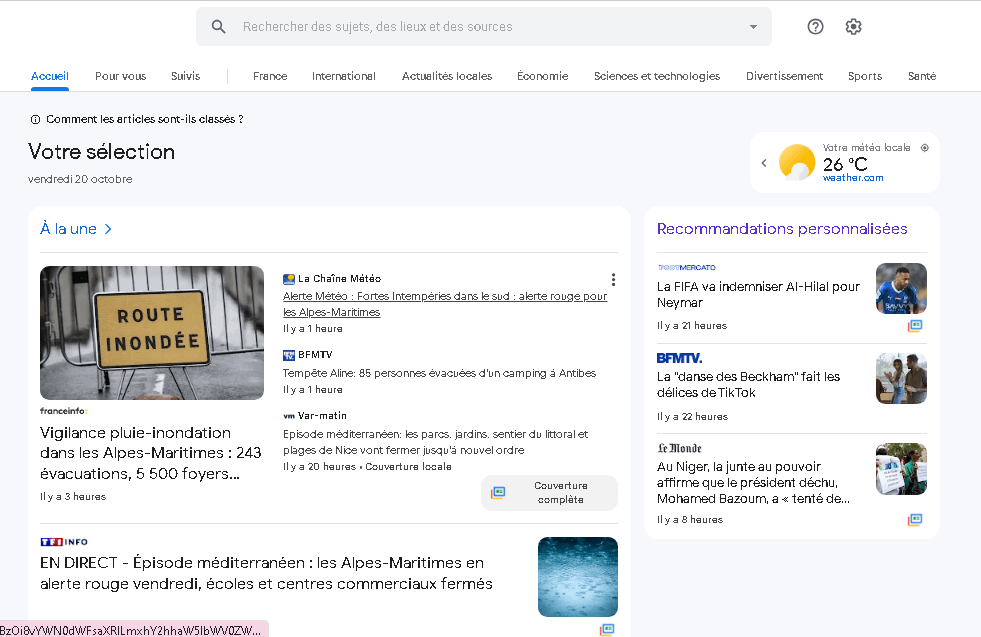Open the help question-mark icon
Screen dimensions: 981x637
point(815,26)
